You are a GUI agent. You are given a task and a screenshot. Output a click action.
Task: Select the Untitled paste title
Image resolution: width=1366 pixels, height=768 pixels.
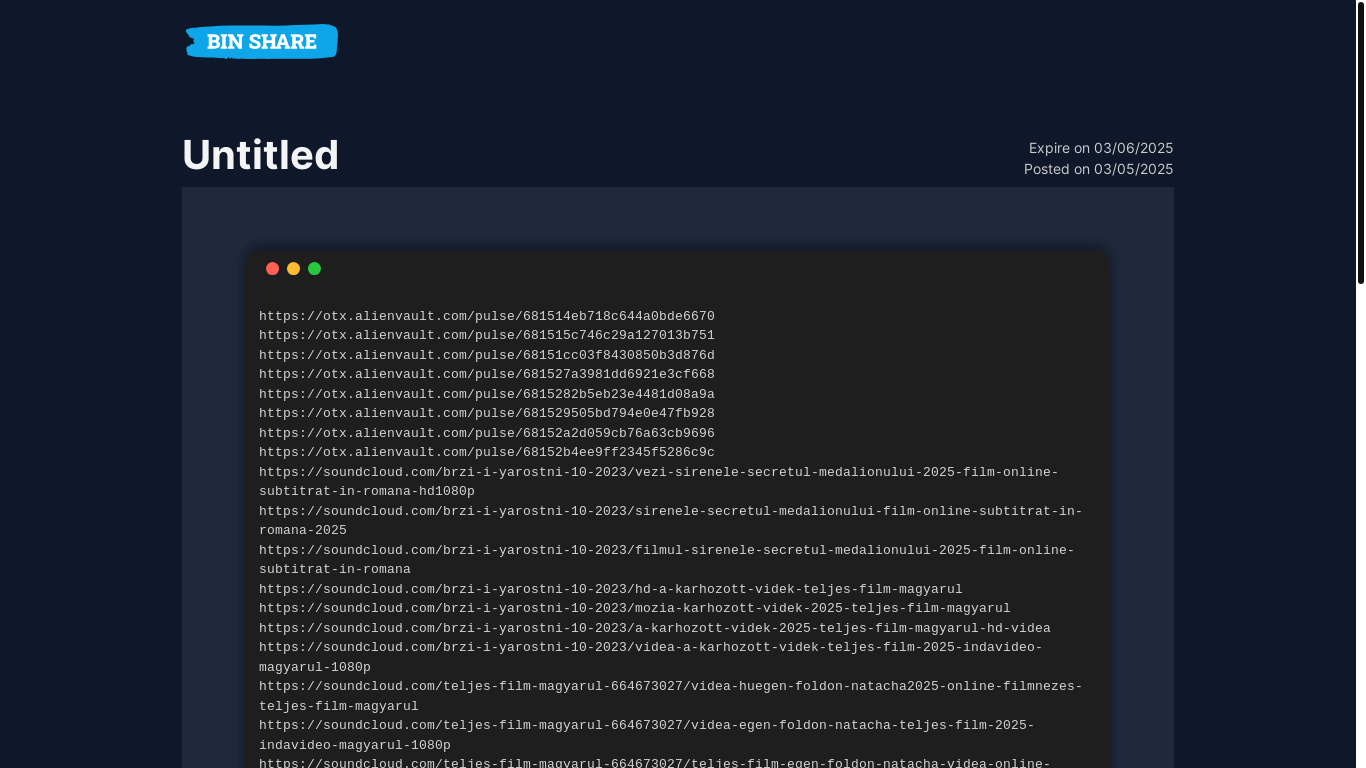[x=261, y=155]
